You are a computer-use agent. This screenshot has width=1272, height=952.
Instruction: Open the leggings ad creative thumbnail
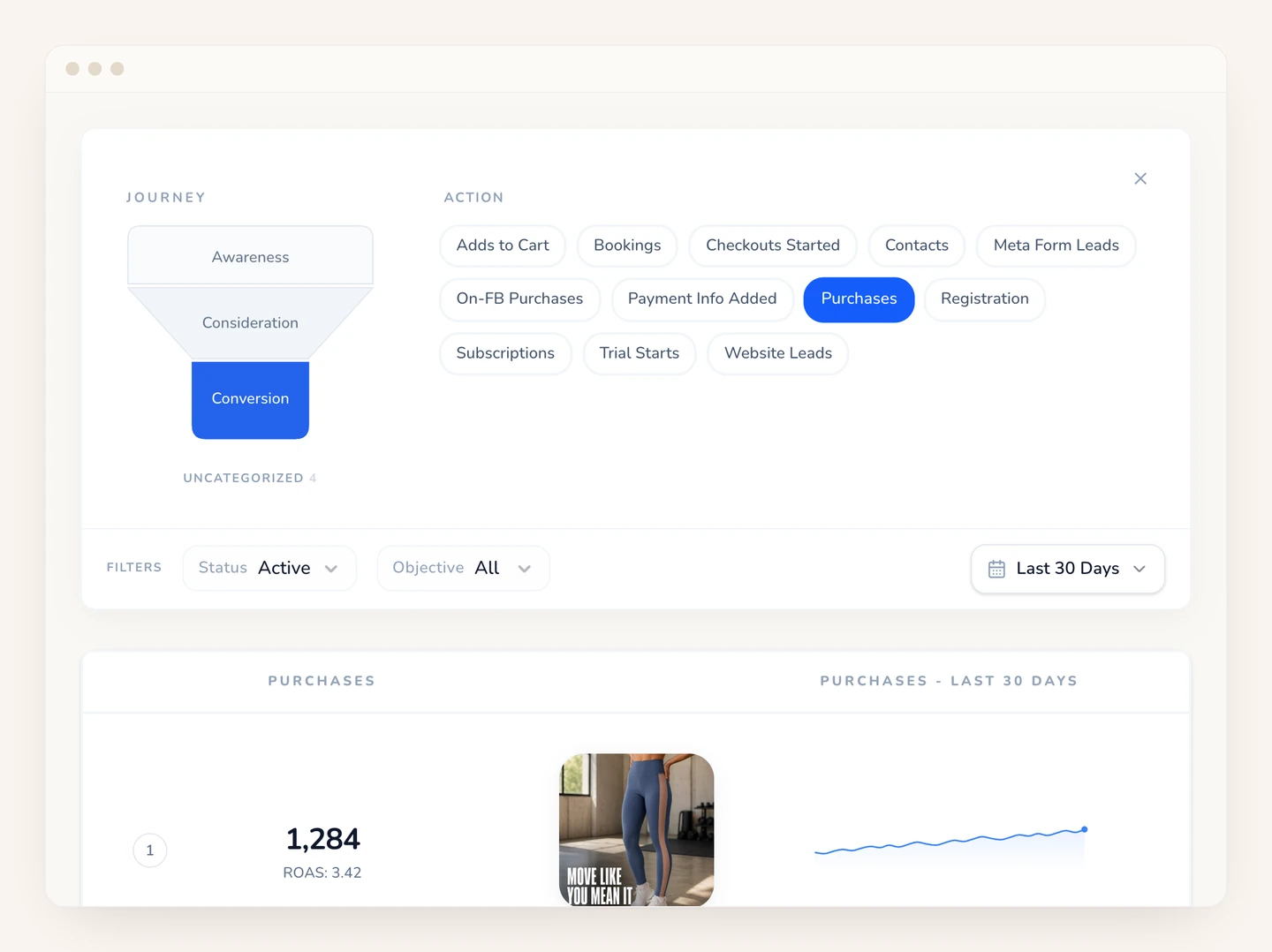click(x=637, y=829)
